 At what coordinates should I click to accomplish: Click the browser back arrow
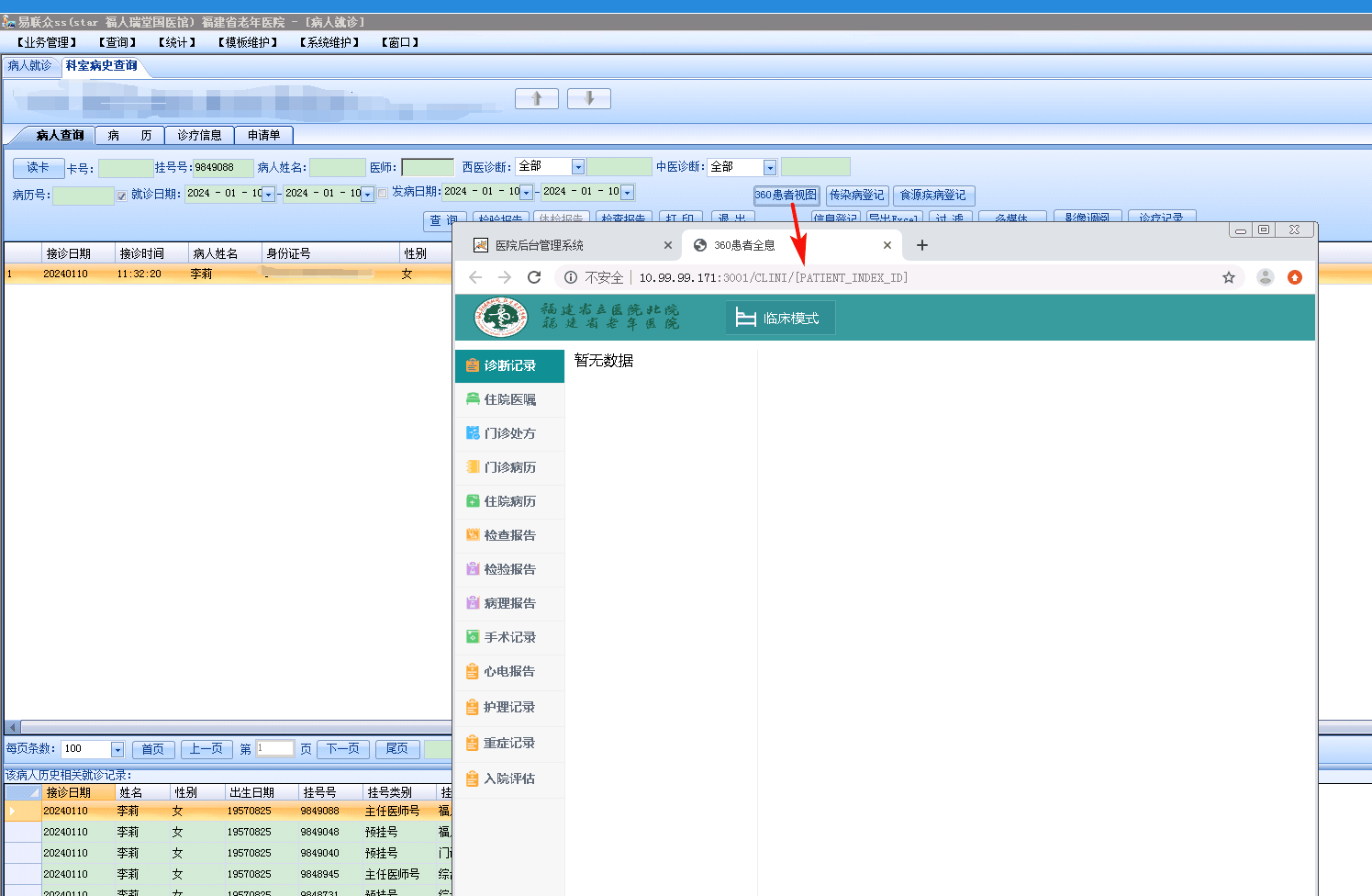pos(475,277)
